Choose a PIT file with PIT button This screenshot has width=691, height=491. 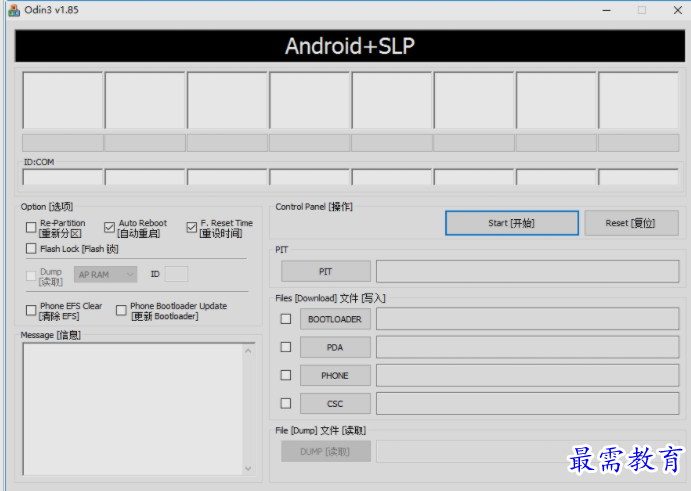(326, 272)
